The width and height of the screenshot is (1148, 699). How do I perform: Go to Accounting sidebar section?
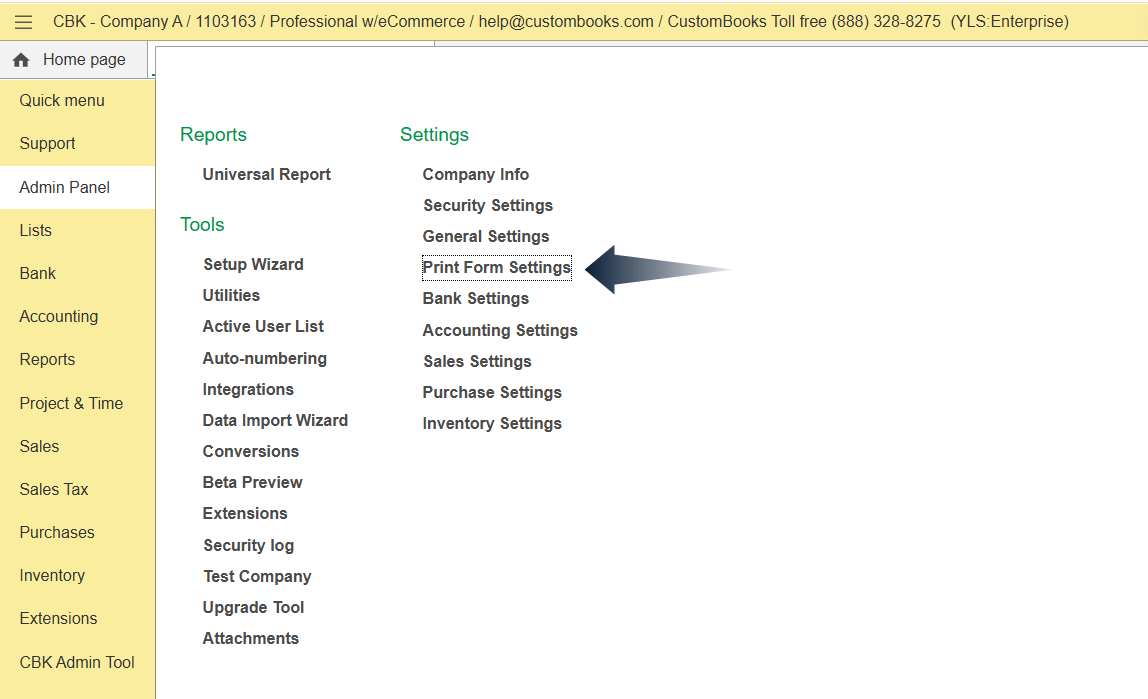tap(59, 317)
